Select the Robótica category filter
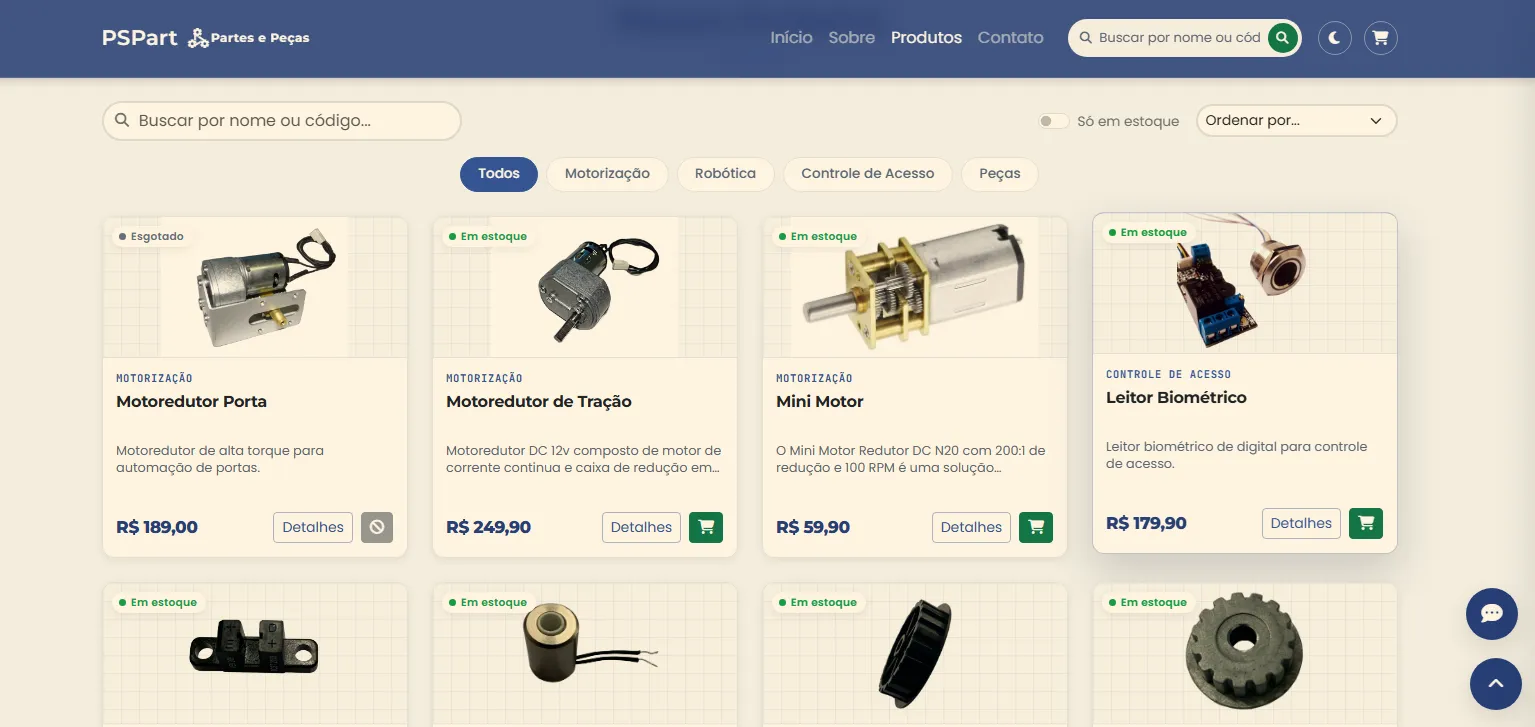Viewport: 1535px width, 727px height. tap(725, 174)
